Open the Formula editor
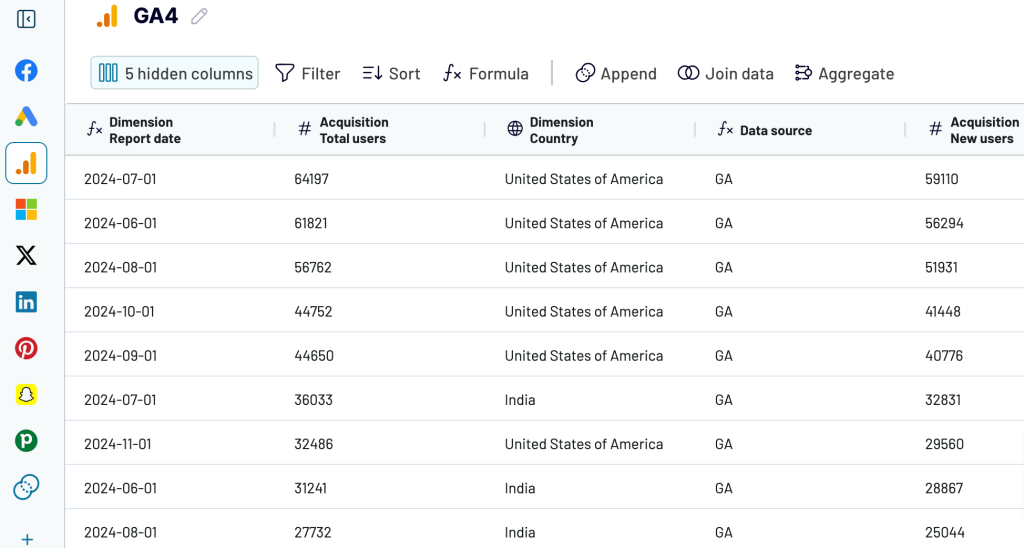 (486, 73)
